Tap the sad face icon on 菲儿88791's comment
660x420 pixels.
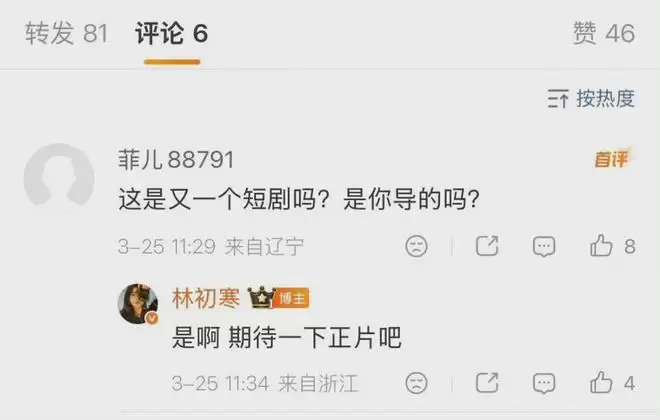click(416, 246)
